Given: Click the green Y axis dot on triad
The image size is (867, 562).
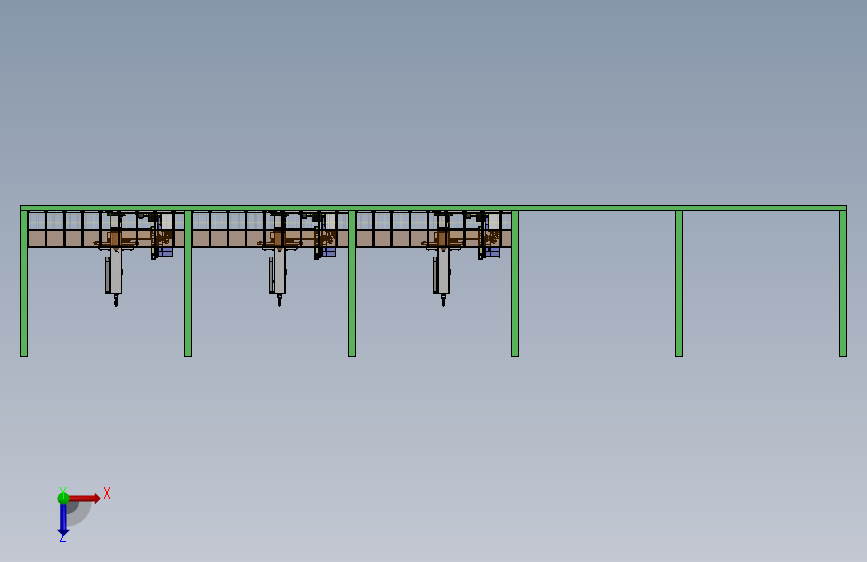Looking at the screenshot, I should [x=63, y=498].
